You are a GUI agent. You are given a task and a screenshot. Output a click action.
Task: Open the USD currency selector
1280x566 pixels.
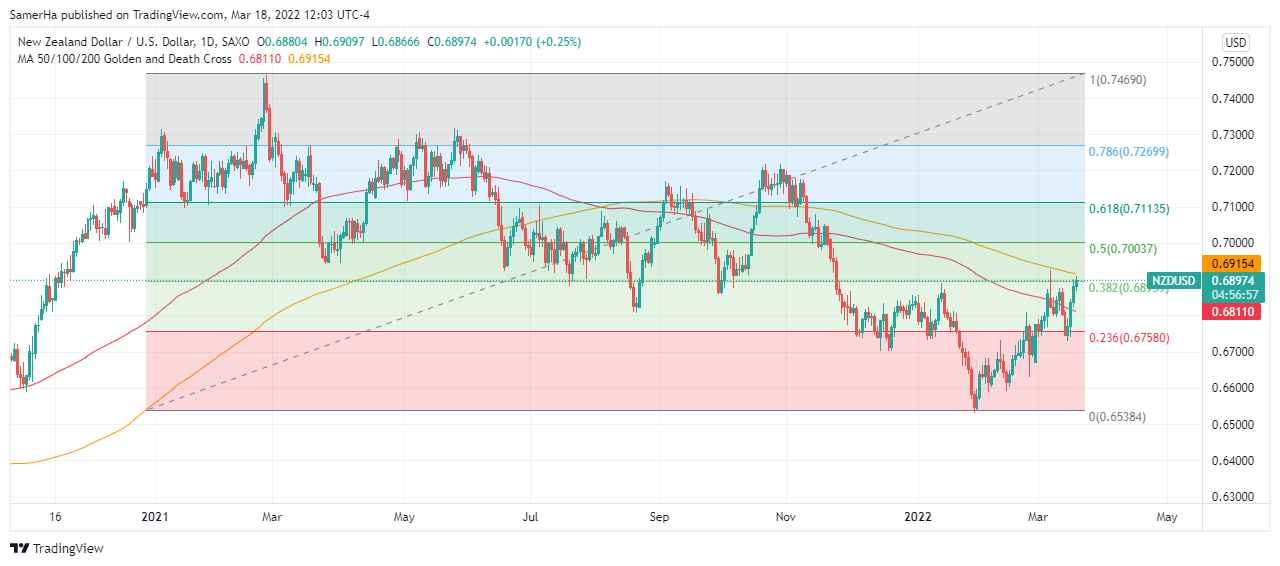1236,42
